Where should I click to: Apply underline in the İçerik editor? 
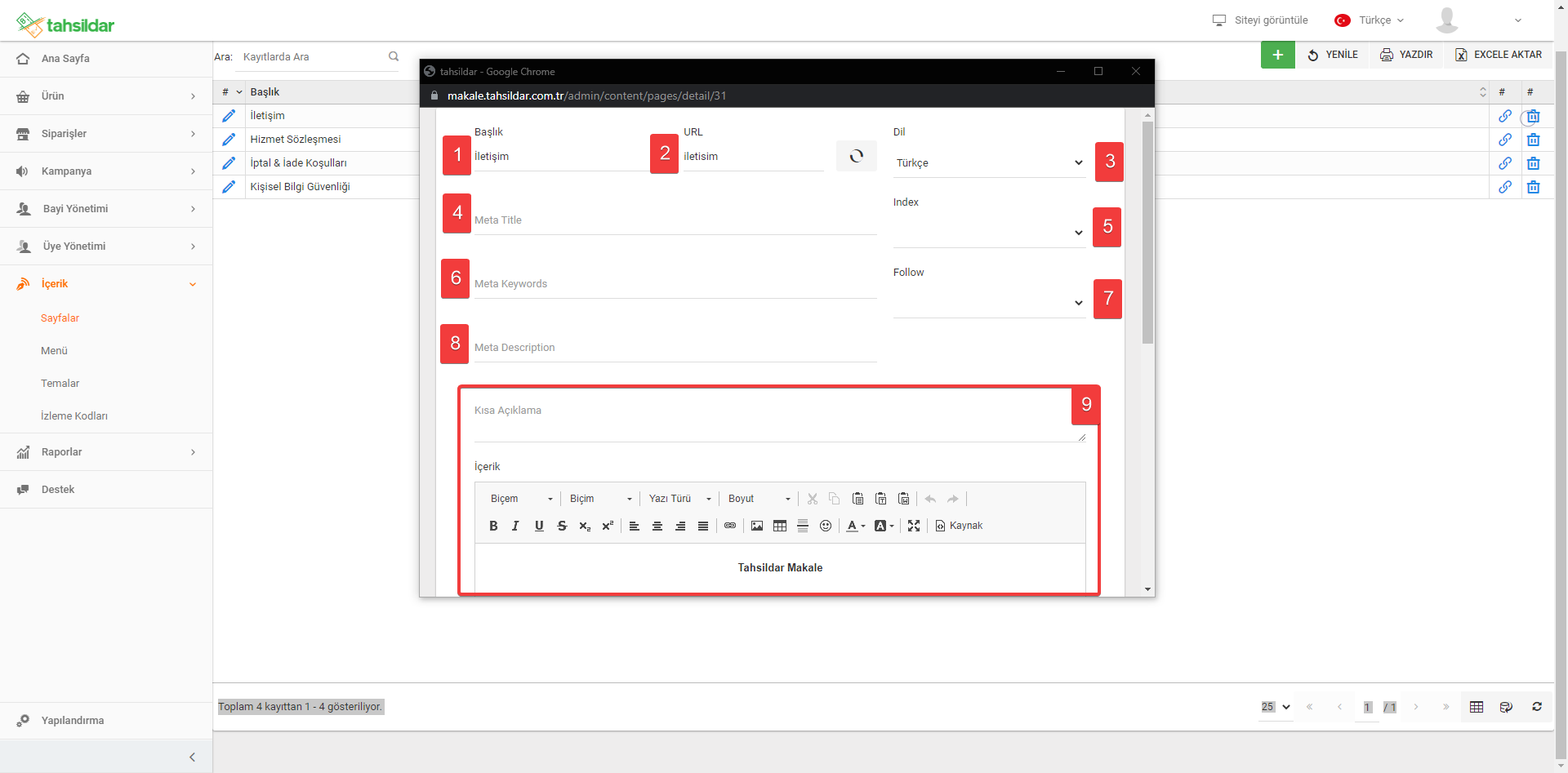[x=539, y=526]
